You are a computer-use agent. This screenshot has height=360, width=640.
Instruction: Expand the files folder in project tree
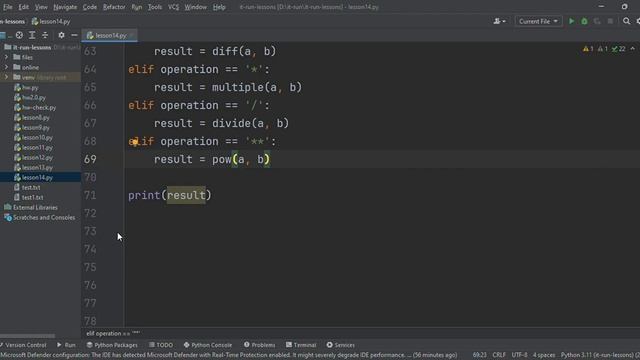click(6, 57)
